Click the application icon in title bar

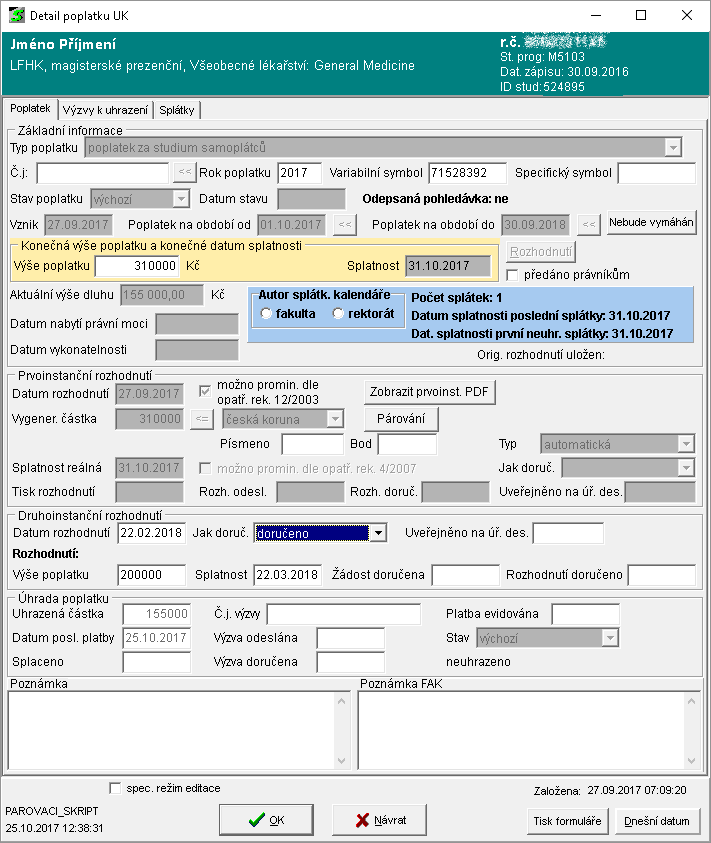coord(16,16)
